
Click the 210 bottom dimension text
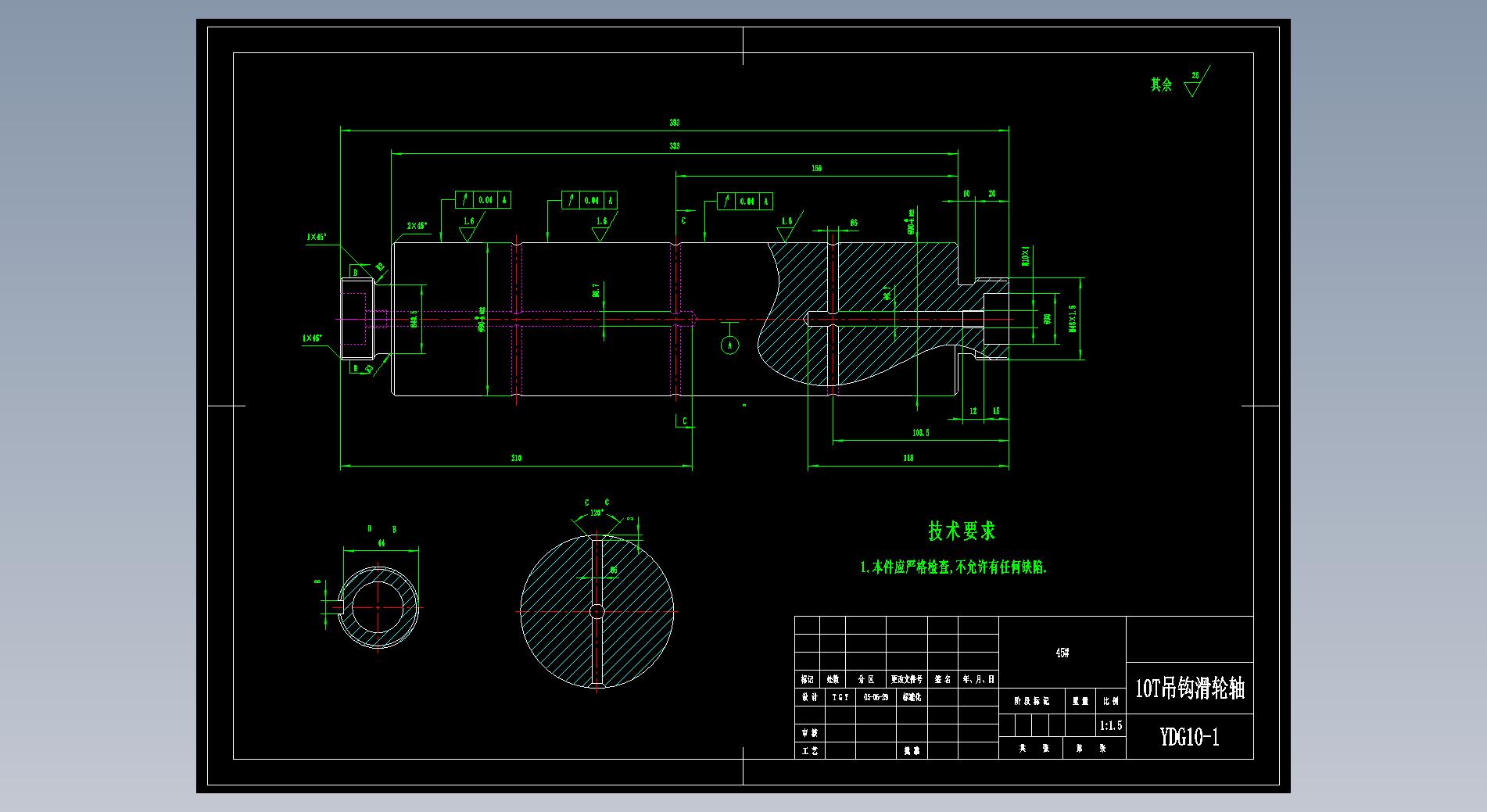pos(516,458)
